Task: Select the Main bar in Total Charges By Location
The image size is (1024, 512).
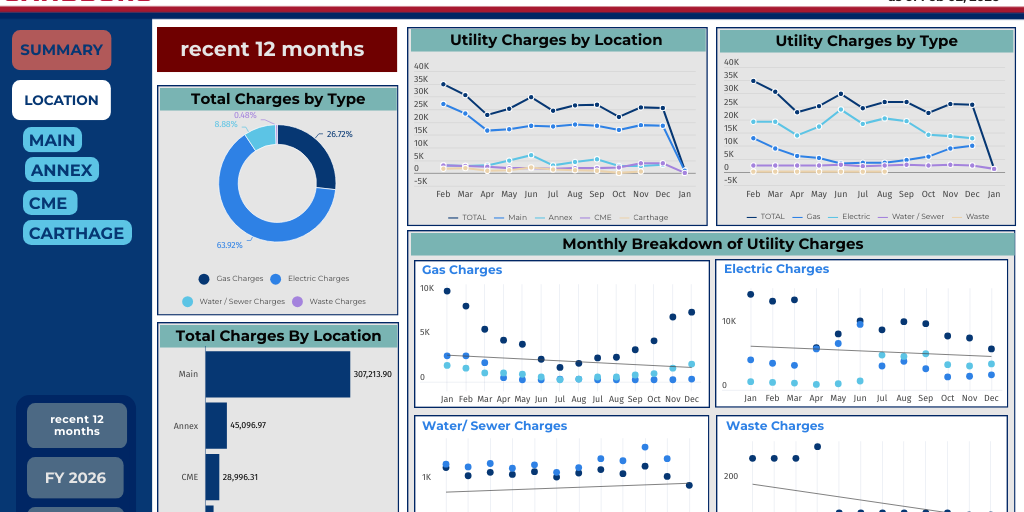Action: point(278,374)
